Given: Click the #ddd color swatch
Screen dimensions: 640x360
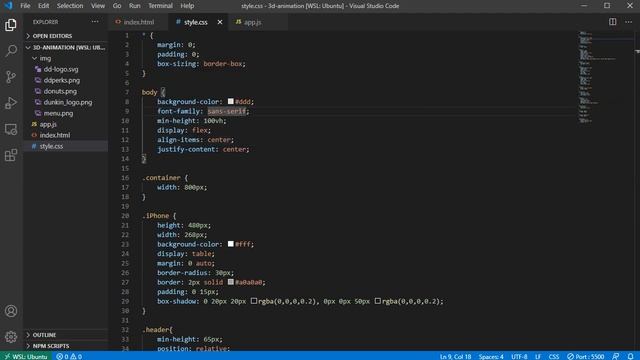Looking at the screenshot, I should pyautogui.click(x=231, y=101).
